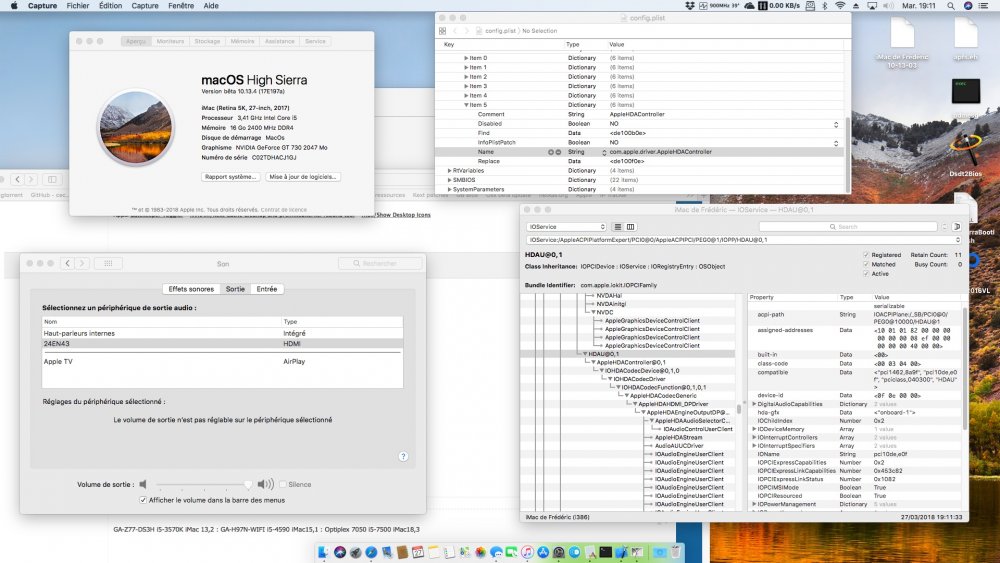Open the Aide menu
The height and width of the screenshot is (563, 1000).
pos(211,6)
